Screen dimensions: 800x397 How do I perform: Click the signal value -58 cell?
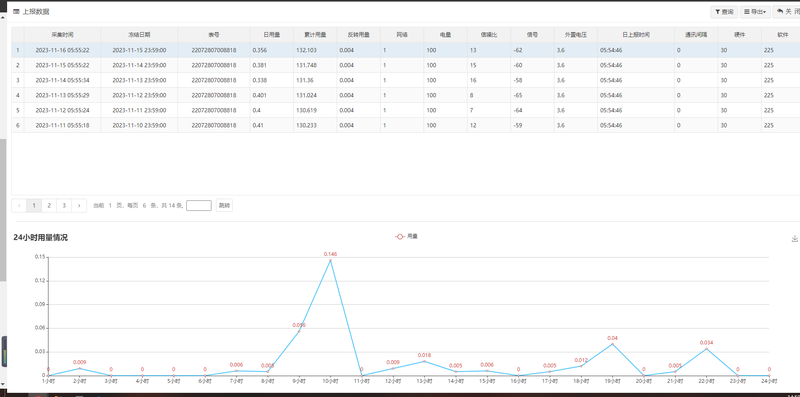[532, 80]
